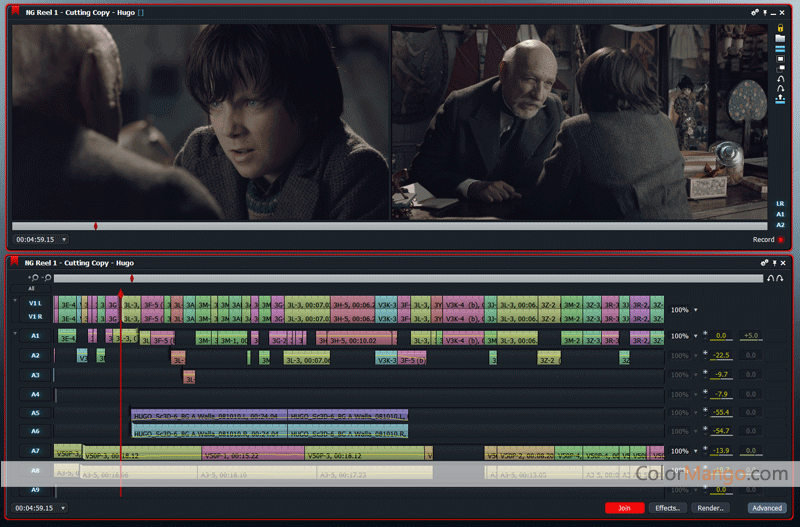
Task: Toggle the A3 track button
Action: (x=35, y=375)
